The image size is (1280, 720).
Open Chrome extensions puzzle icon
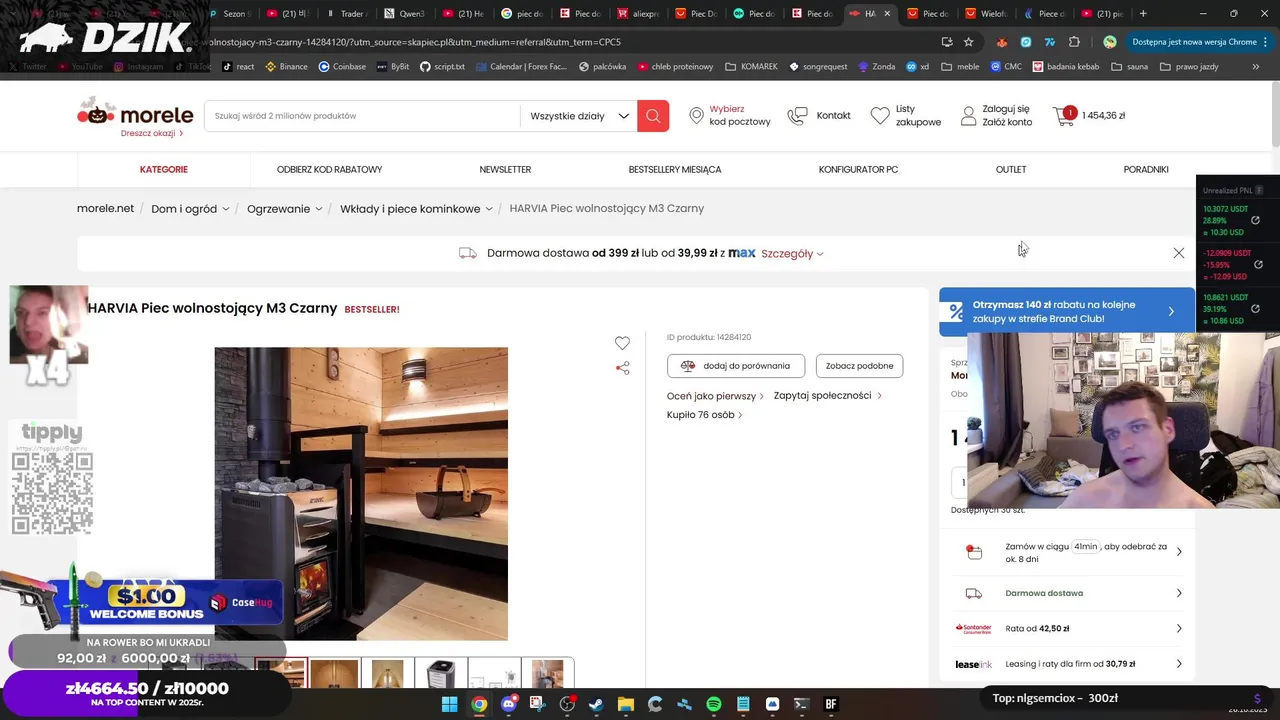(x=1074, y=42)
